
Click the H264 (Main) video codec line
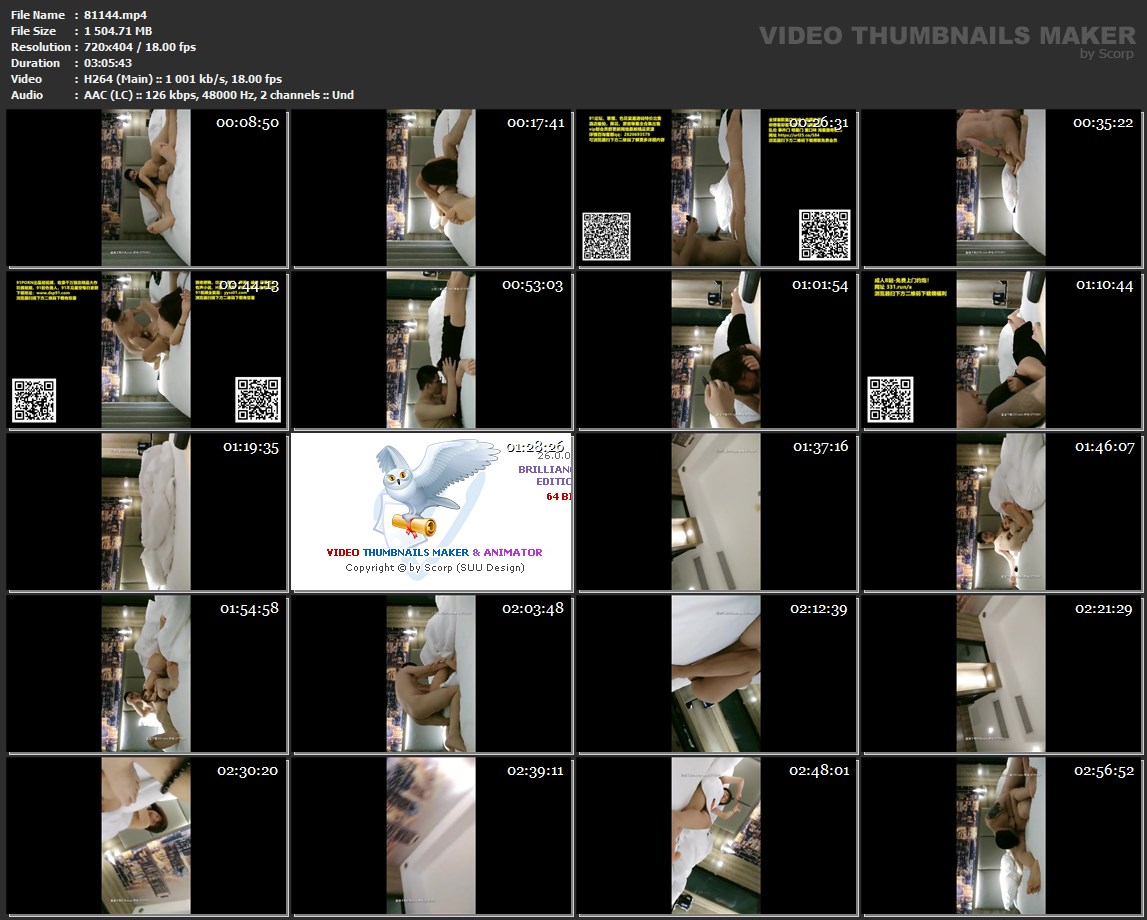[x=183, y=79]
